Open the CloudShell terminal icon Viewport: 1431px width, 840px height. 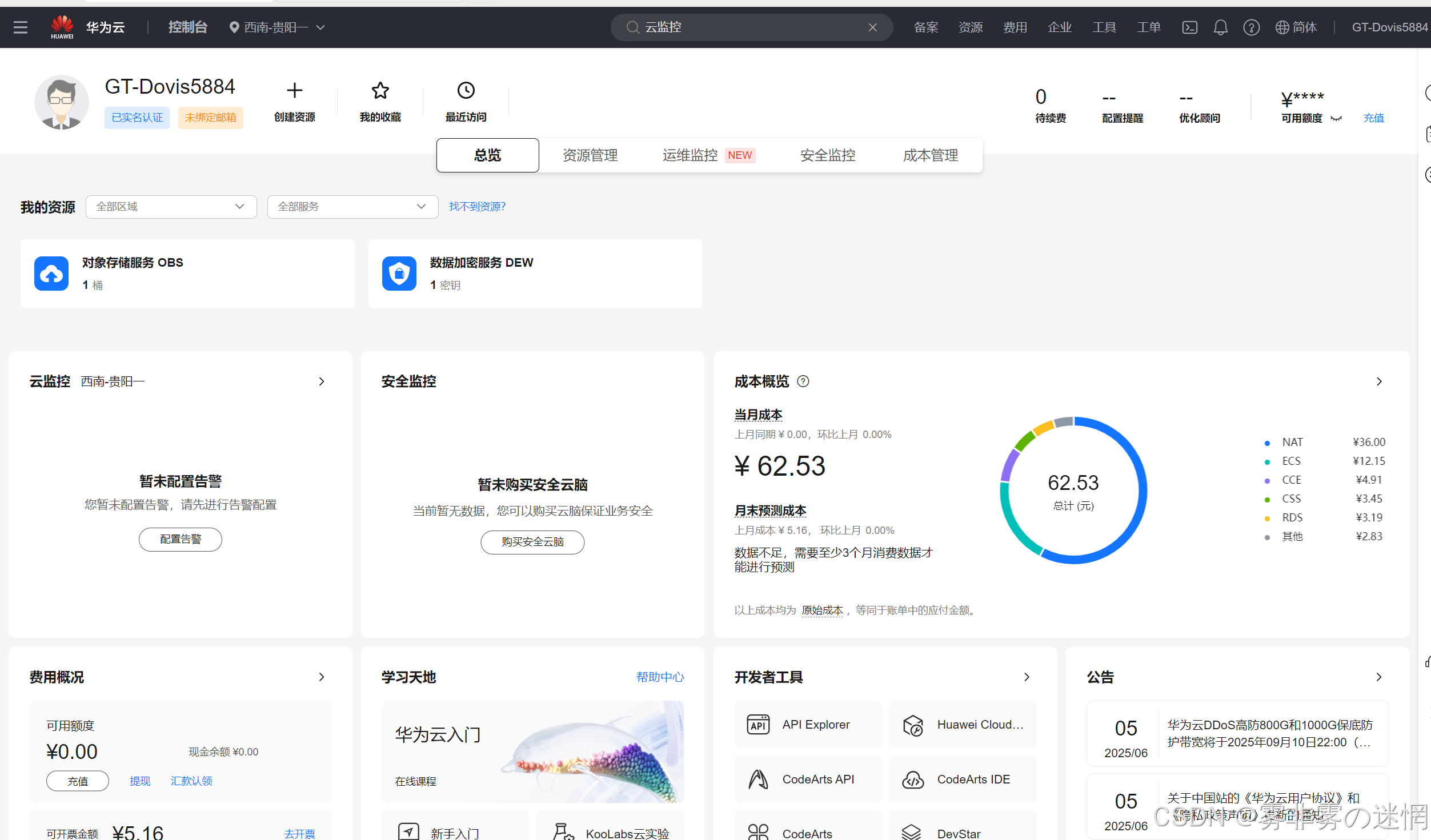[x=1189, y=27]
